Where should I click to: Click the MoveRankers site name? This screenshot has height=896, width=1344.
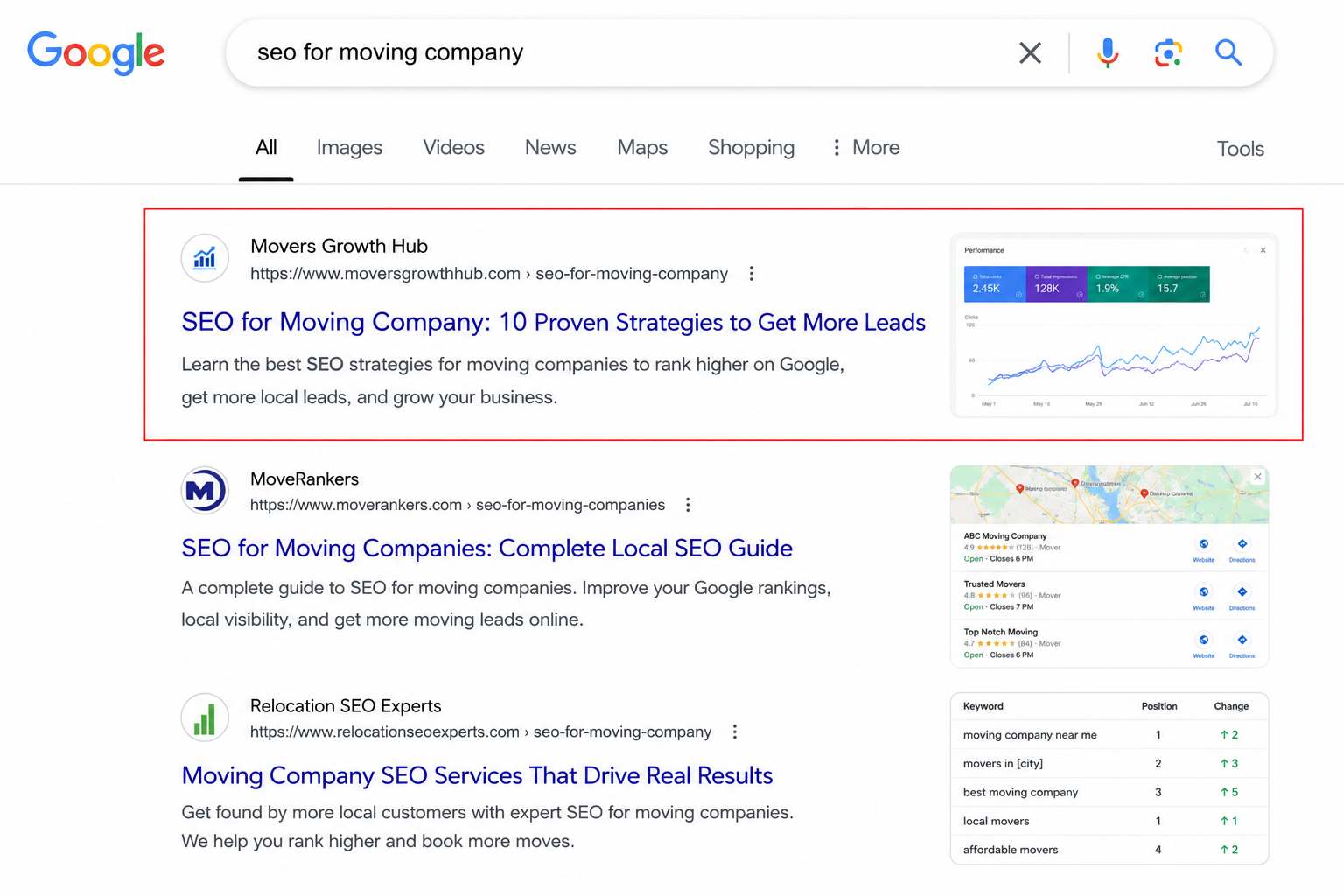pos(304,479)
